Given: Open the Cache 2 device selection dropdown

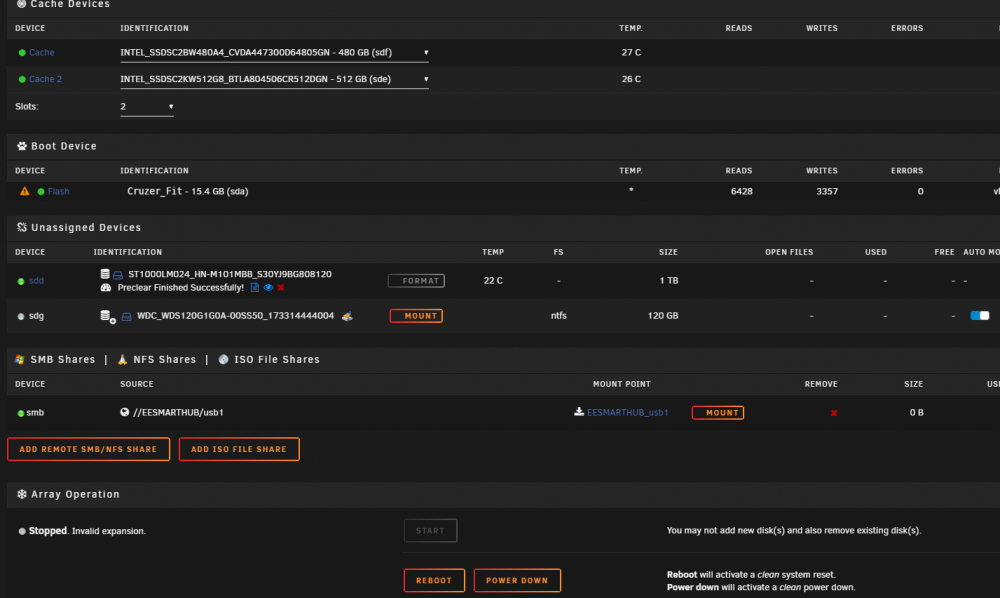Looking at the screenshot, I should tap(274, 80).
